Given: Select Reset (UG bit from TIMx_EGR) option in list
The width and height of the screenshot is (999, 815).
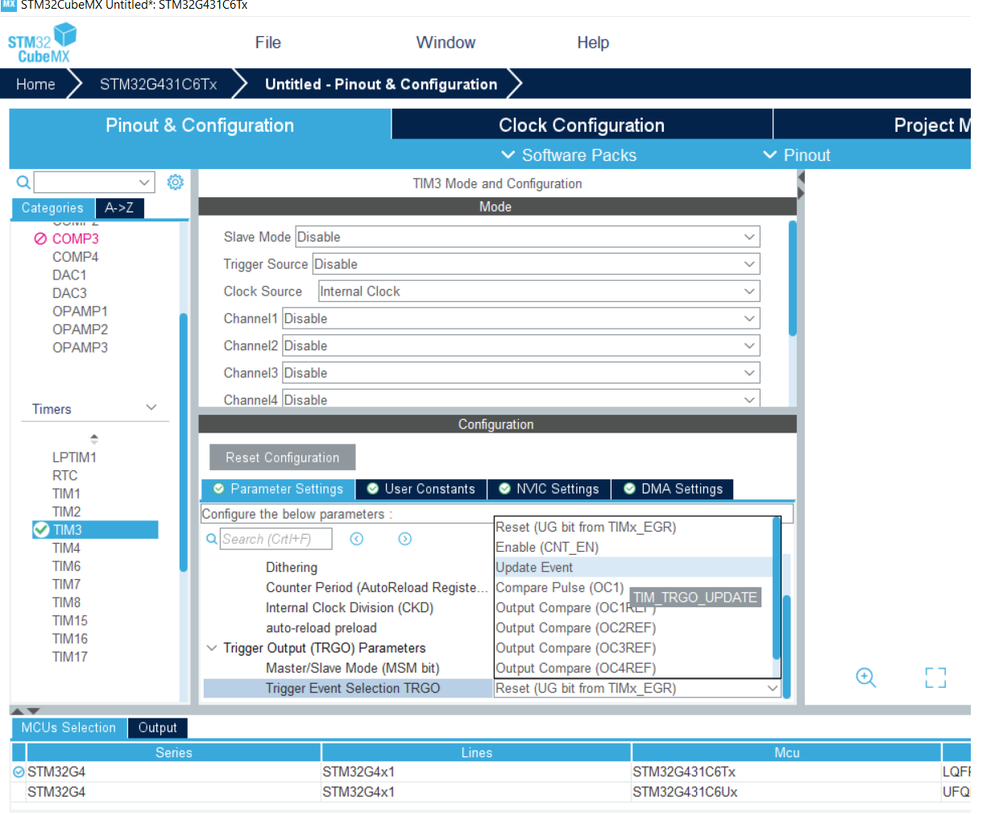Looking at the screenshot, I should tap(633, 528).
